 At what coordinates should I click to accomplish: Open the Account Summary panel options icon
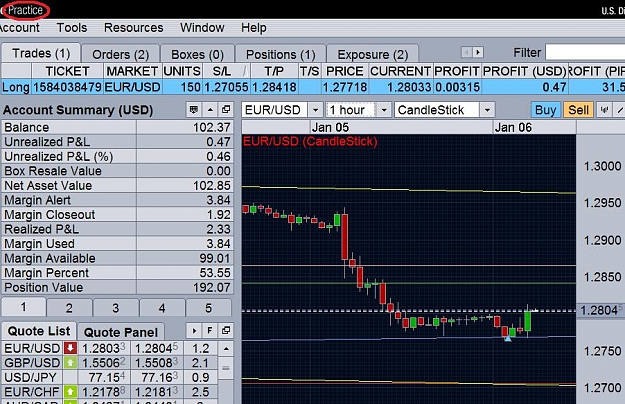[194, 110]
